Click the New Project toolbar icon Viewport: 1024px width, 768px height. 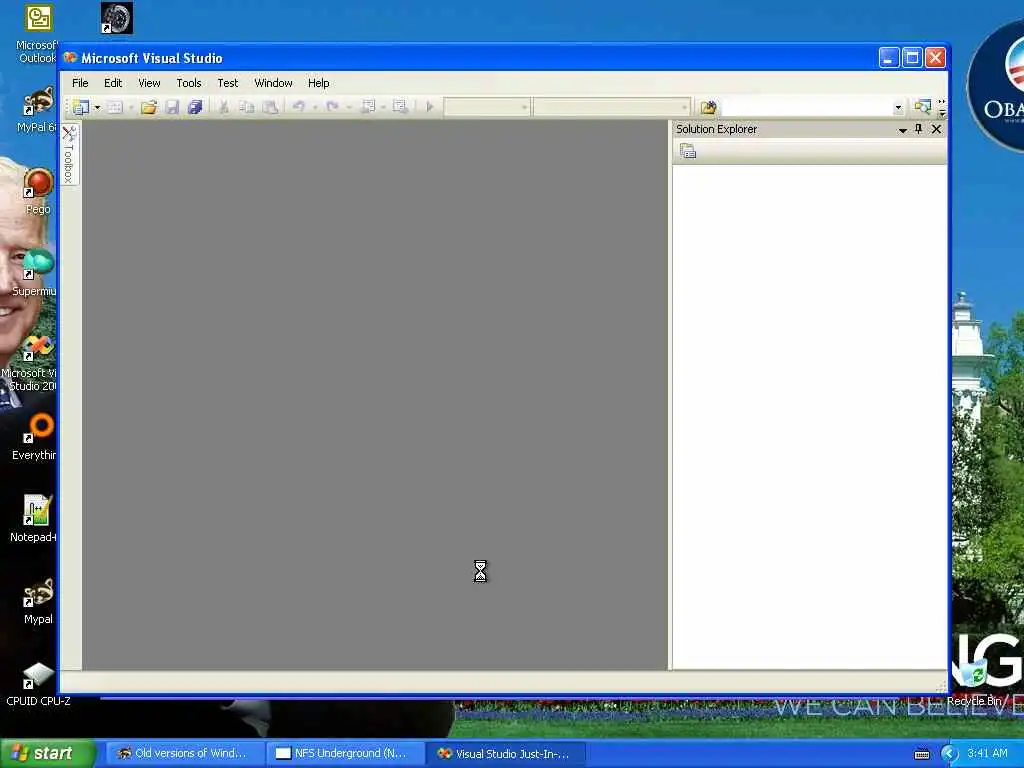click(x=81, y=106)
